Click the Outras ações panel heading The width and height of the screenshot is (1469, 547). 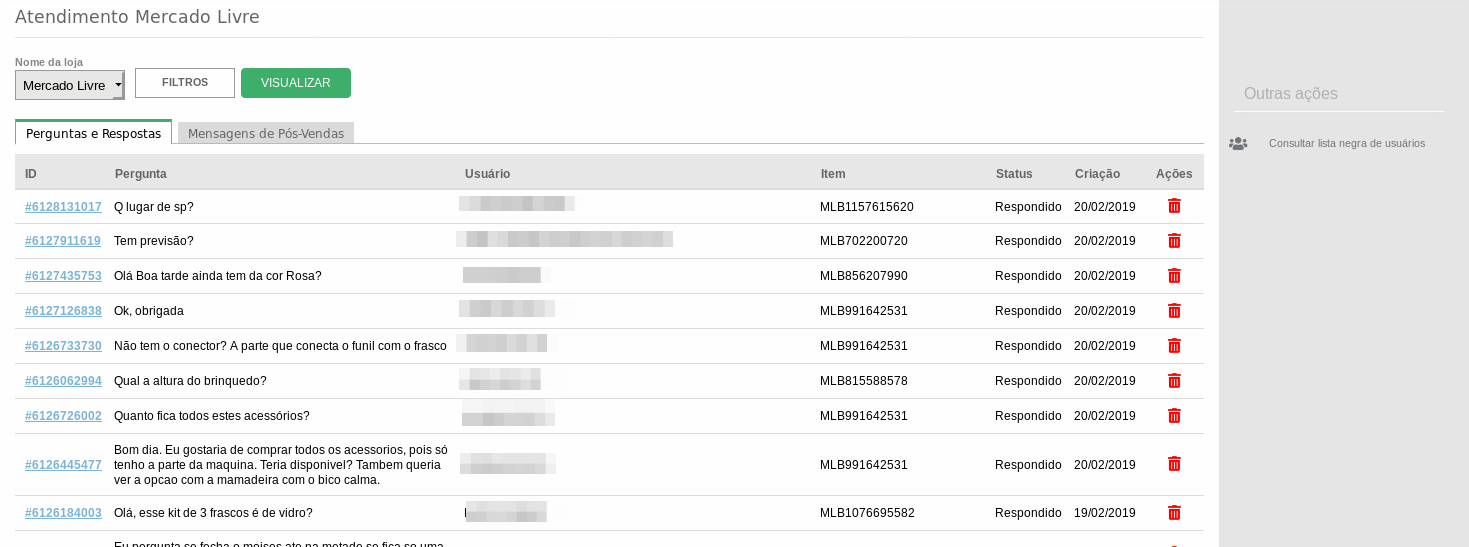(x=1291, y=93)
